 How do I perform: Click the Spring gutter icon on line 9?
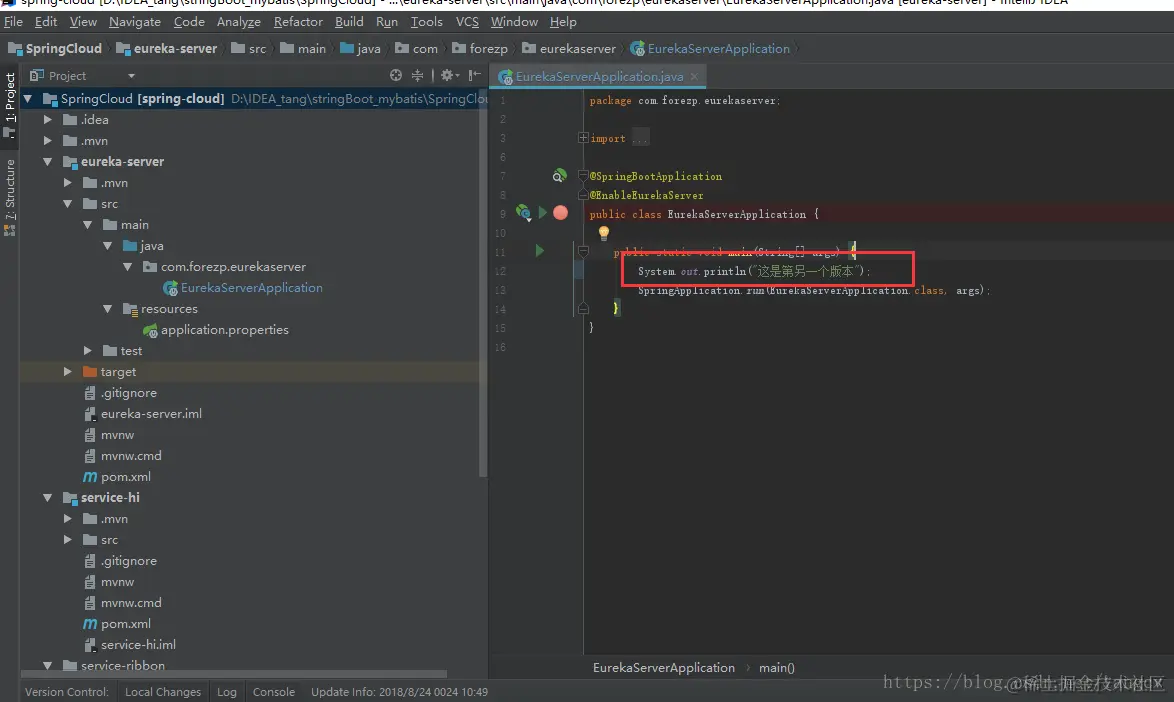(523, 213)
